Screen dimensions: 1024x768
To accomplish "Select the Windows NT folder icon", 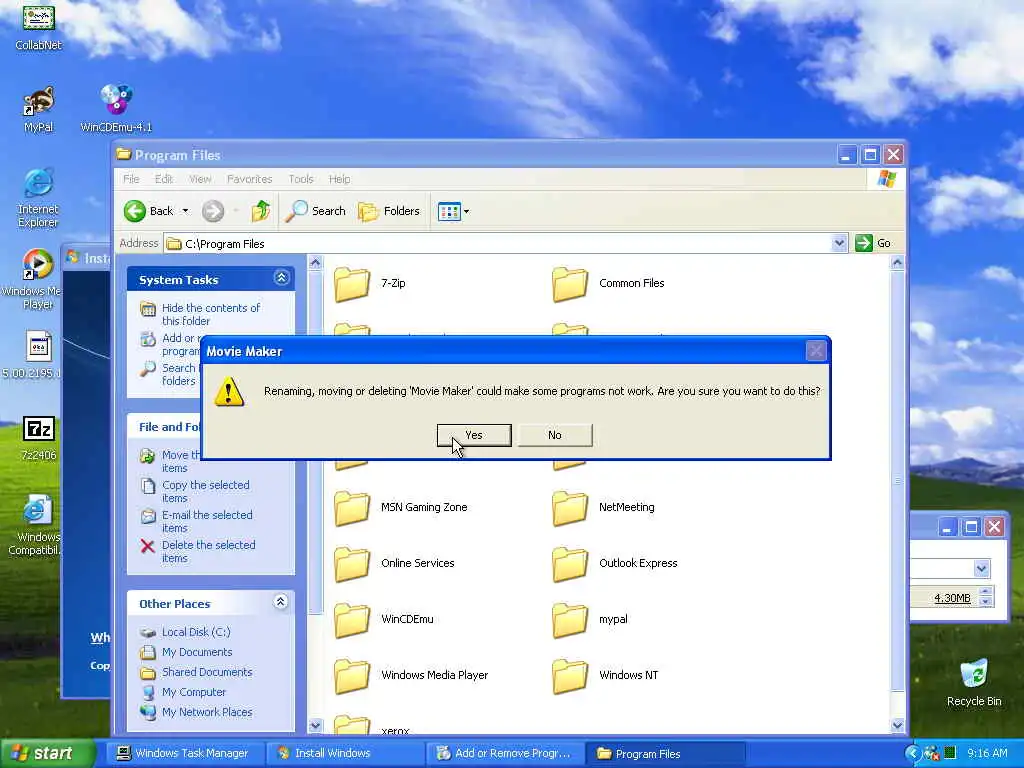I will 570,677.
